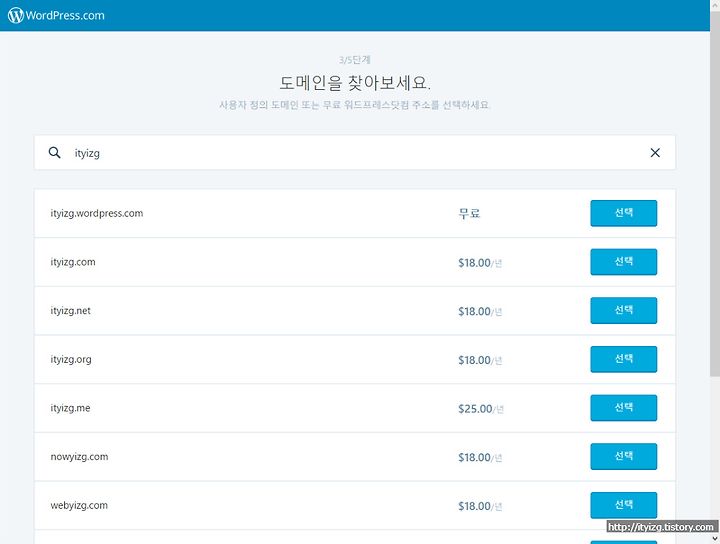Click the 3/5단계 step indicator
The width and height of the screenshot is (720, 544).
point(354,60)
